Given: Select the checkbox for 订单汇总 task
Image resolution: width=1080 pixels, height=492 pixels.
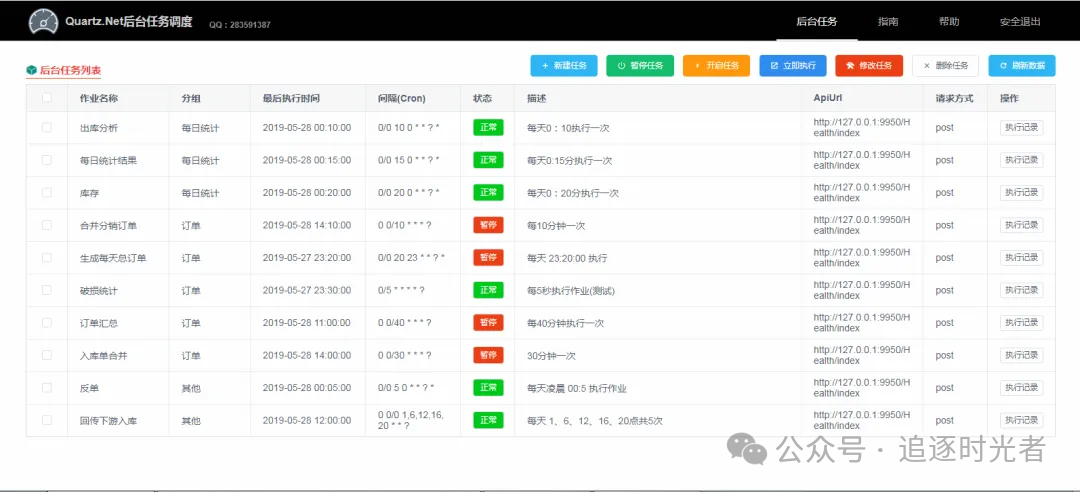Looking at the screenshot, I should tap(47, 323).
